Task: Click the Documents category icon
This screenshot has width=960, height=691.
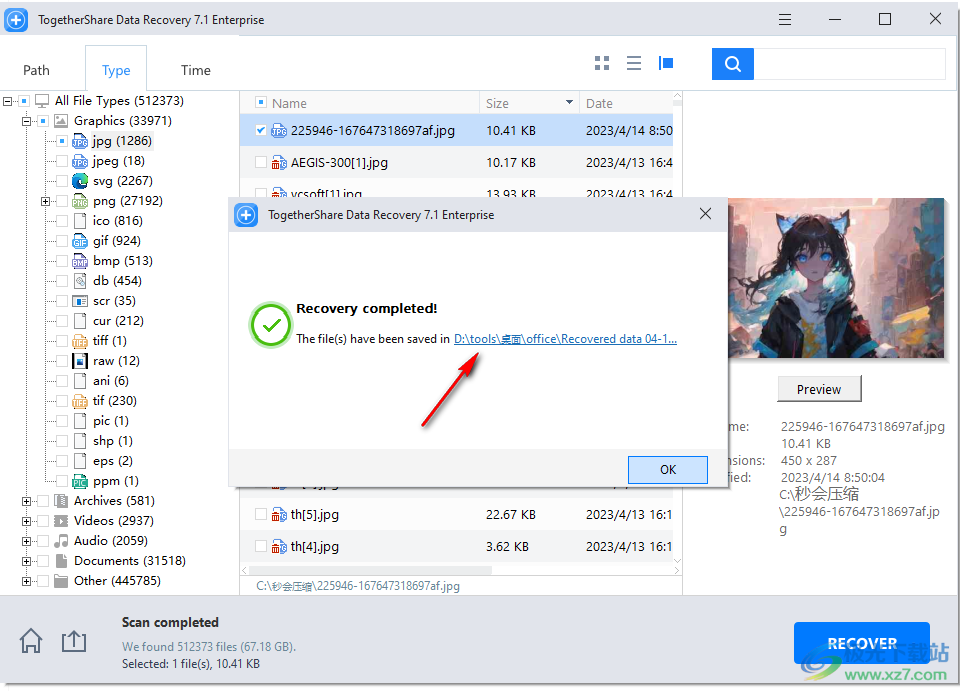Action: point(61,561)
